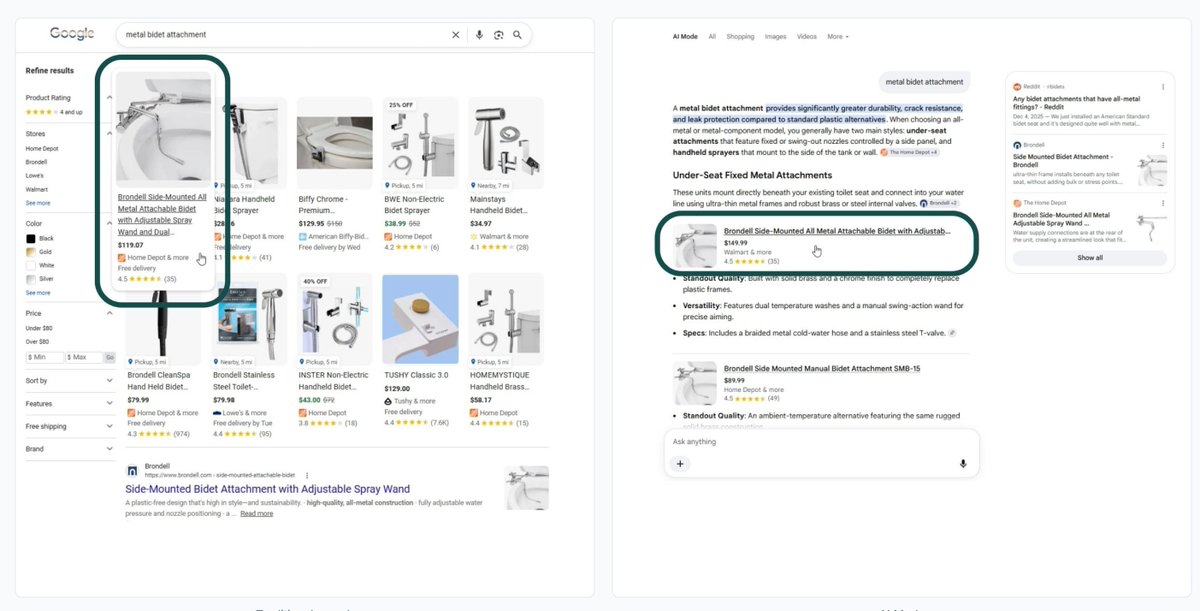This screenshot has width=1200, height=611.
Task: Click Read more in Brondell result snippet
Action: click(x=256, y=514)
